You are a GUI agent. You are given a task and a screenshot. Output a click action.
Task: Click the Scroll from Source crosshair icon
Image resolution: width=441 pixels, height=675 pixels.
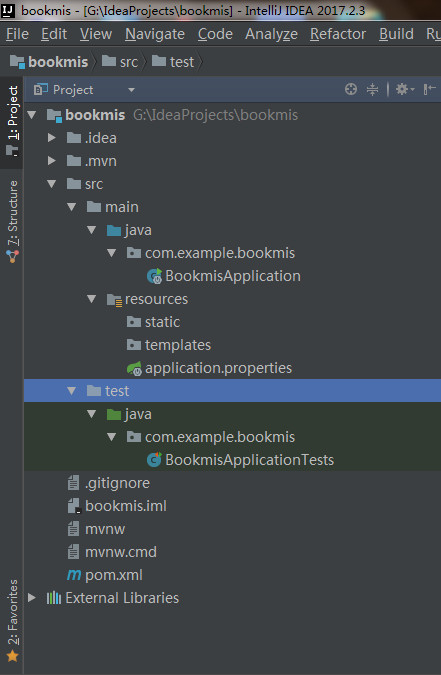click(351, 89)
